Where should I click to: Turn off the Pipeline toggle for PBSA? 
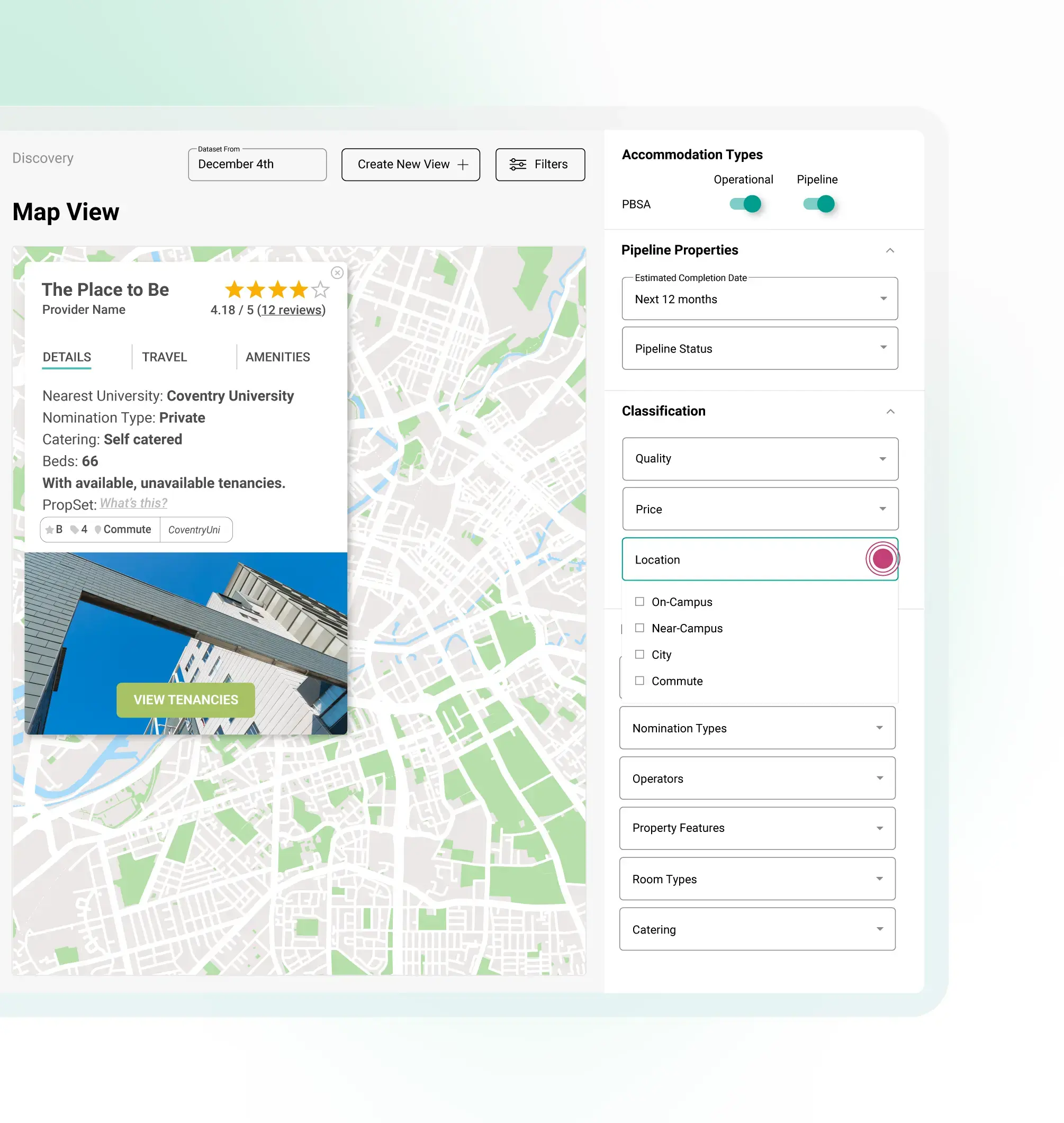coord(818,204)
